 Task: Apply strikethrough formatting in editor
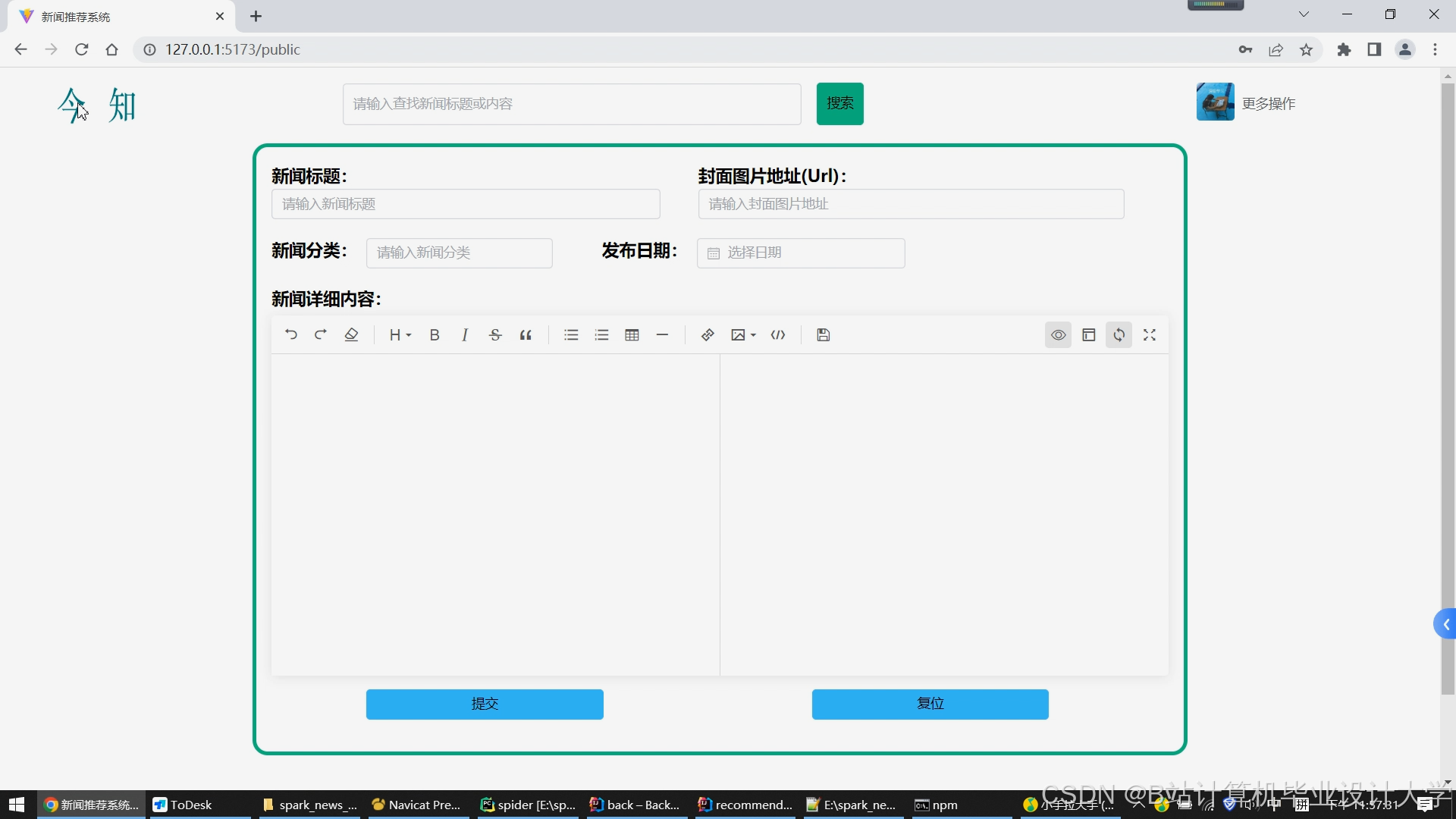[x=495, y=334]
